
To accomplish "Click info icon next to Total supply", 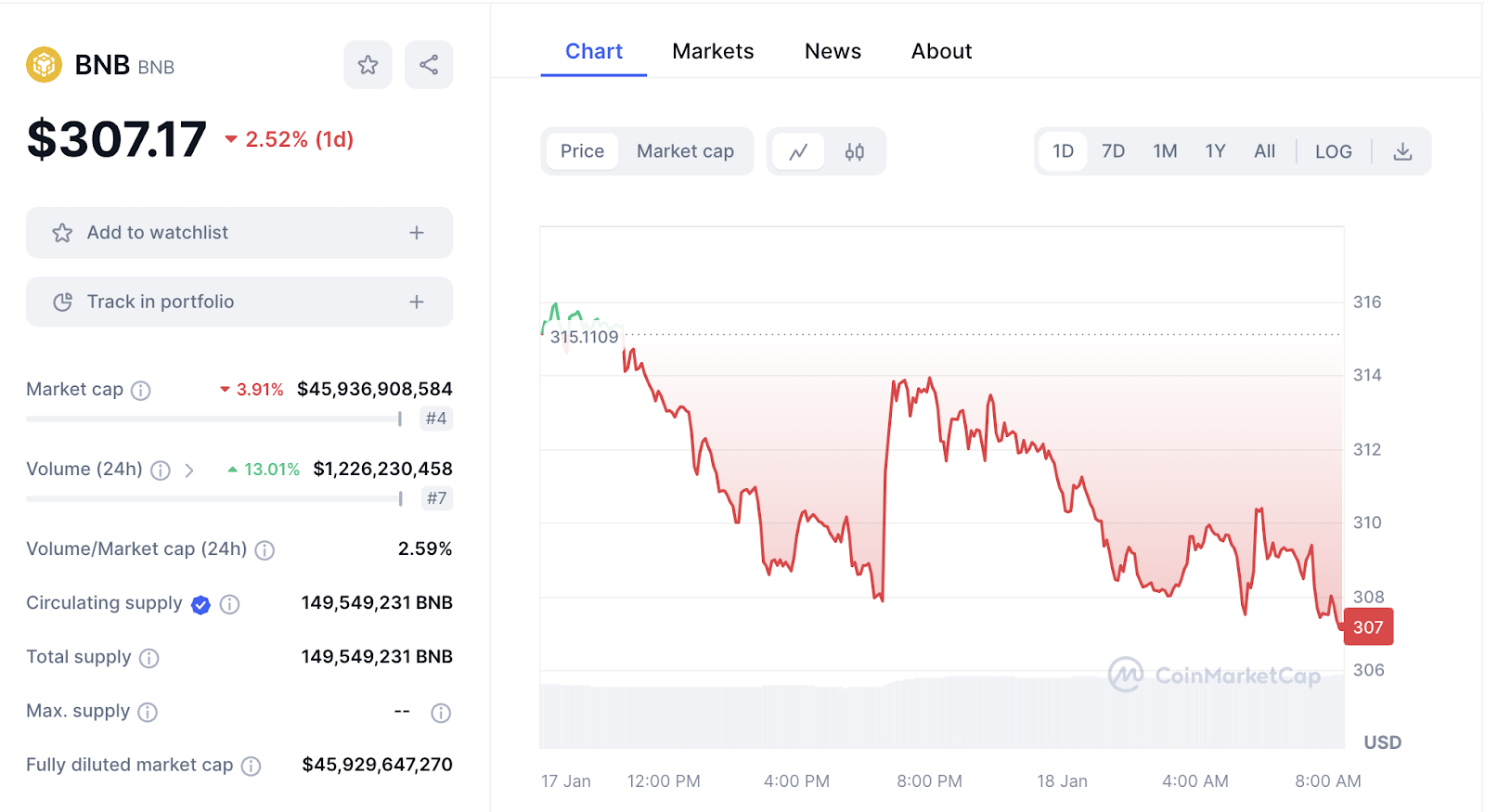I will click(x=149, y=658).
